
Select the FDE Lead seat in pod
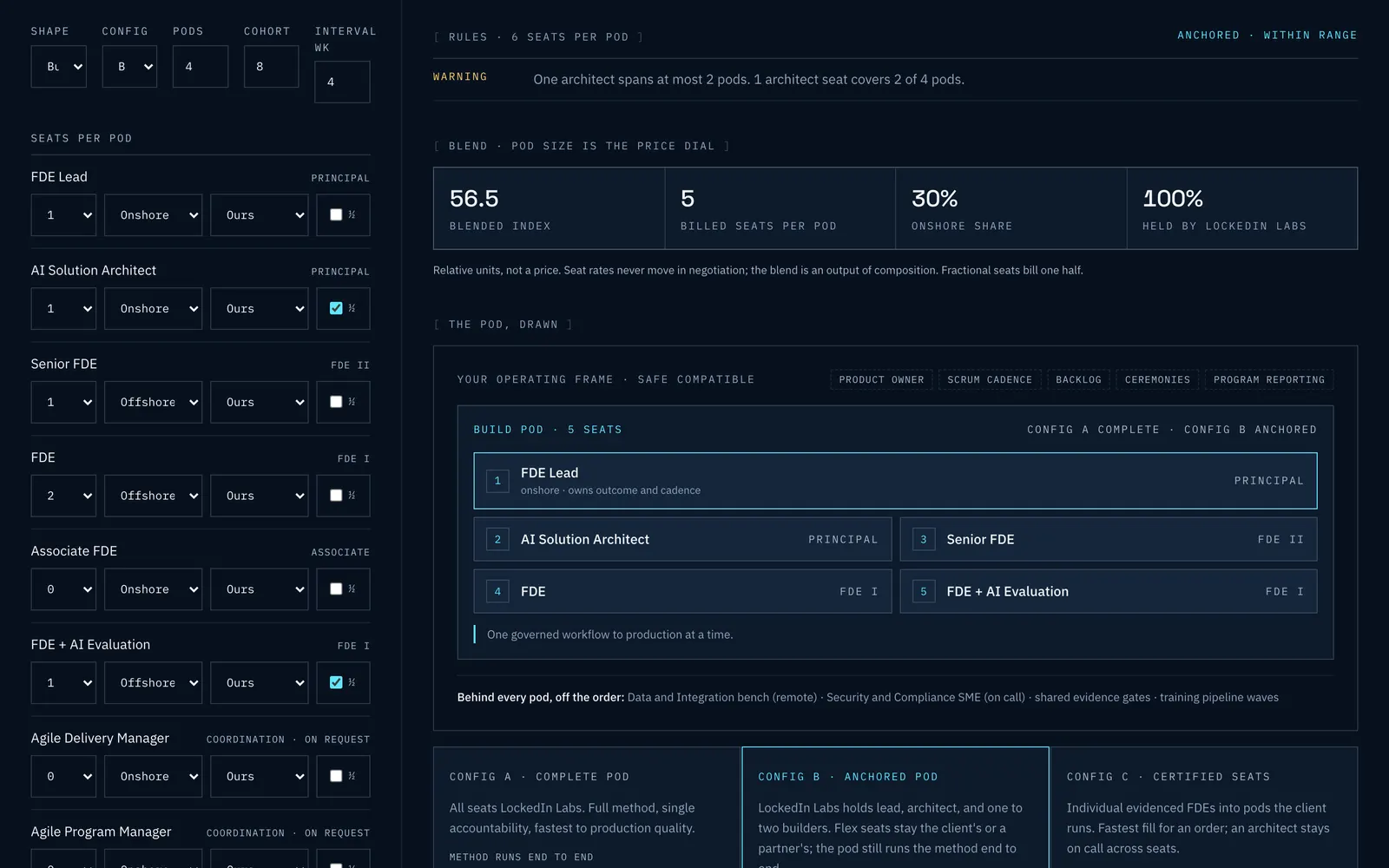895,481
